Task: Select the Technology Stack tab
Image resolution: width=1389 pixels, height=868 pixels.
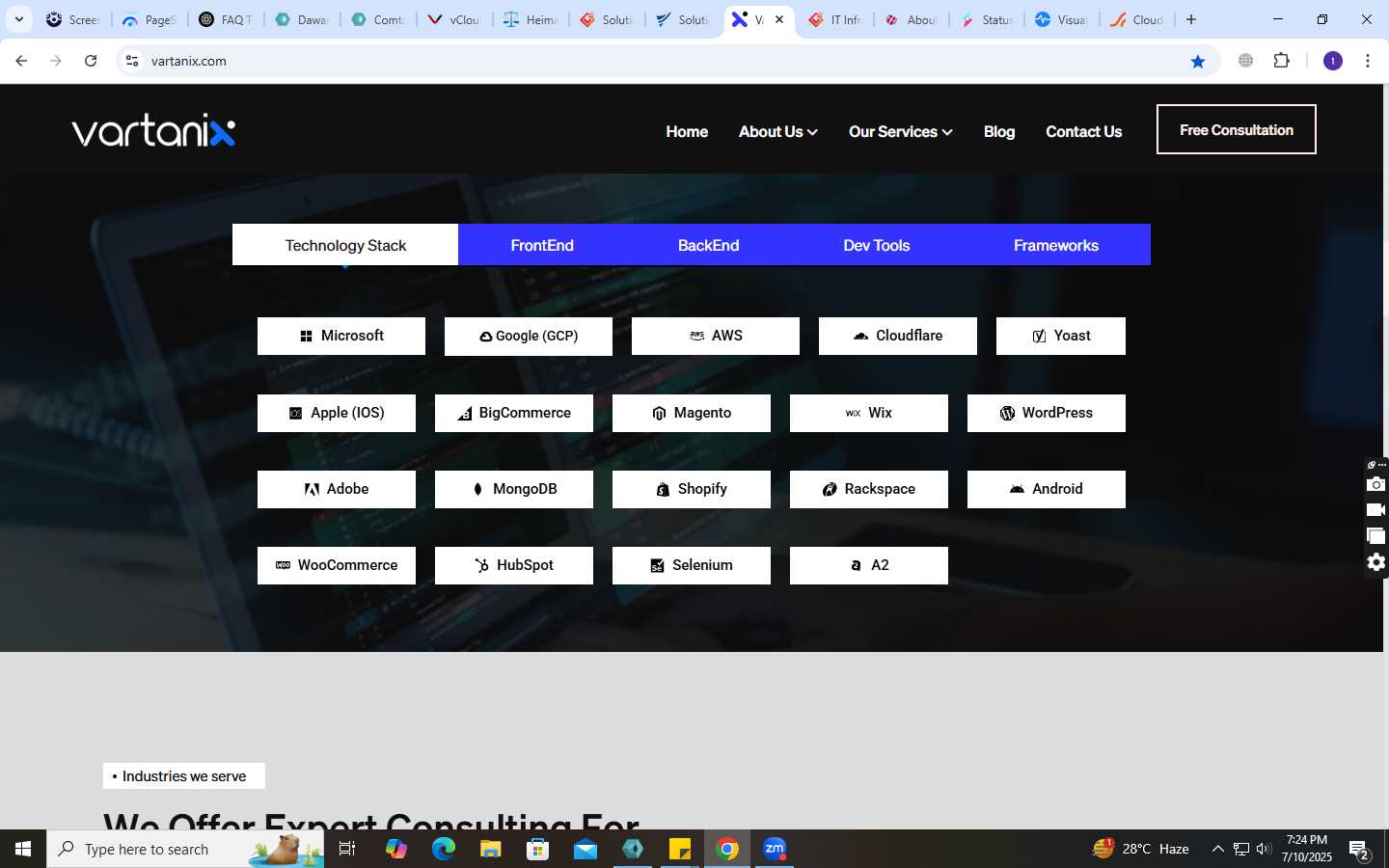Action: 345,245
